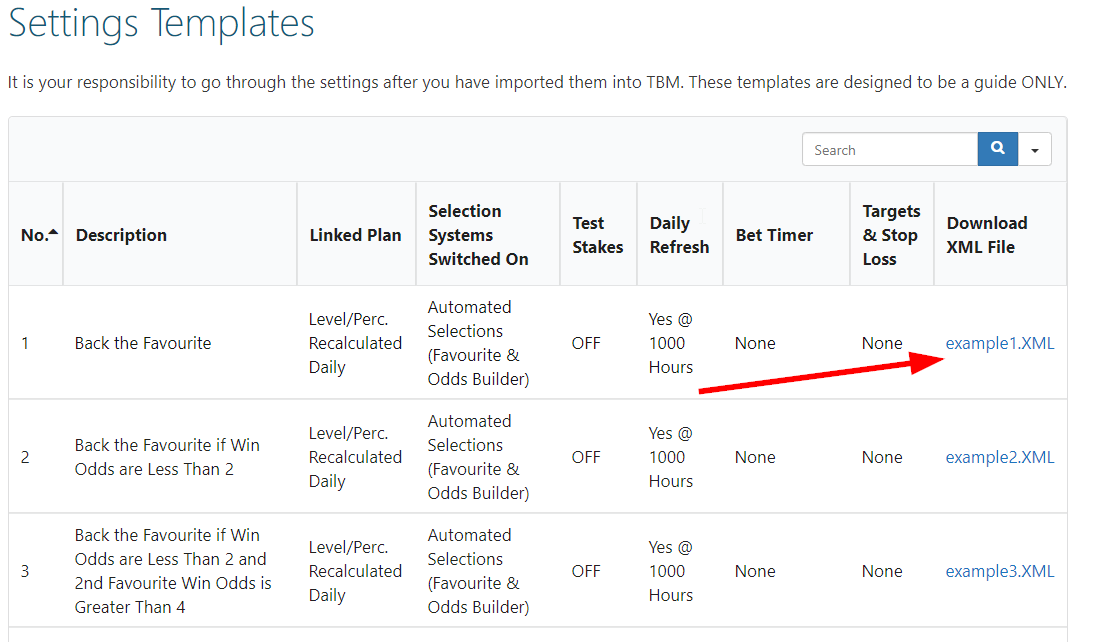Click the blue magnifying glass search button
The width and height of the screenshot is (1094, 642).
coord(997,148)
